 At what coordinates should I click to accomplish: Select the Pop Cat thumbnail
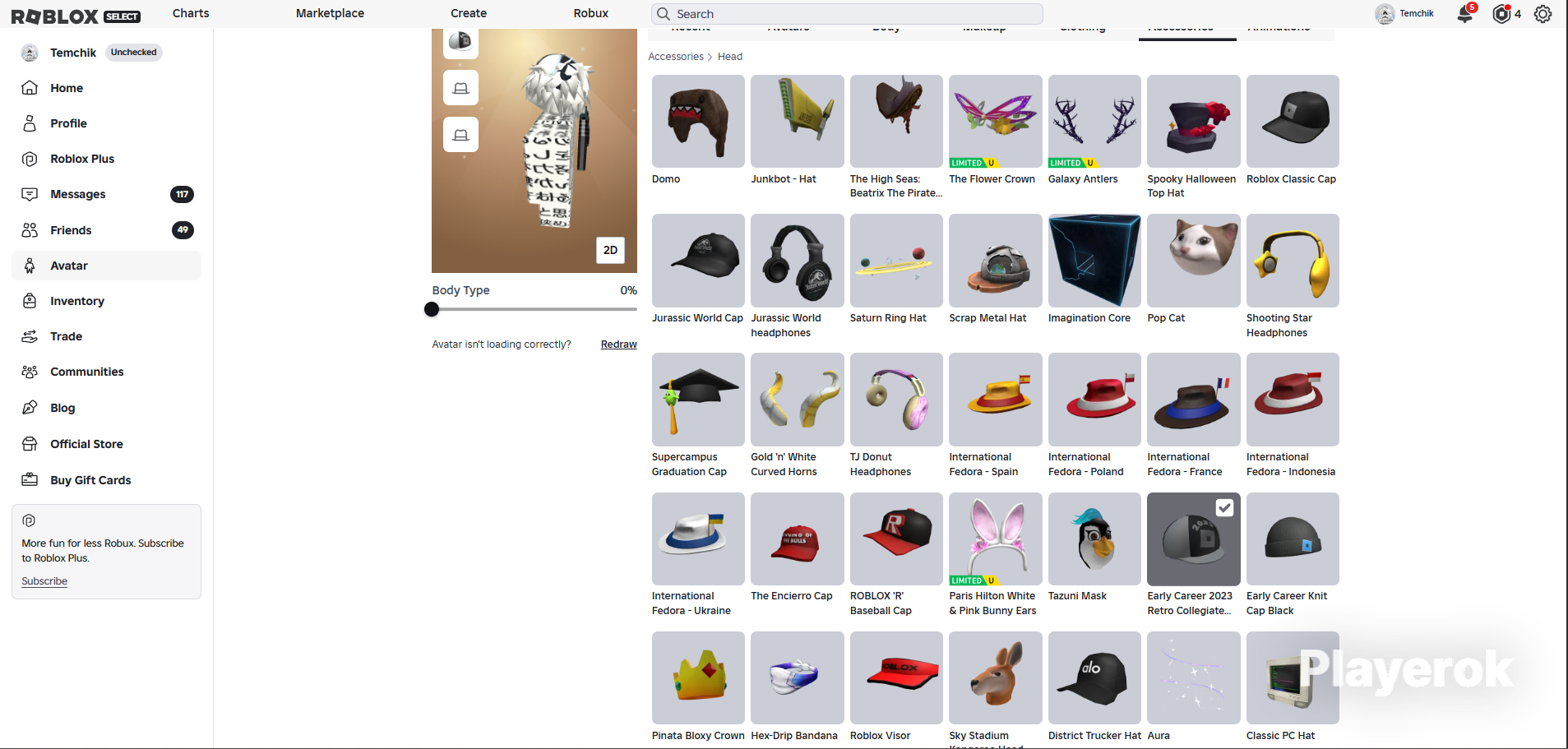[x=1194, y=261]
